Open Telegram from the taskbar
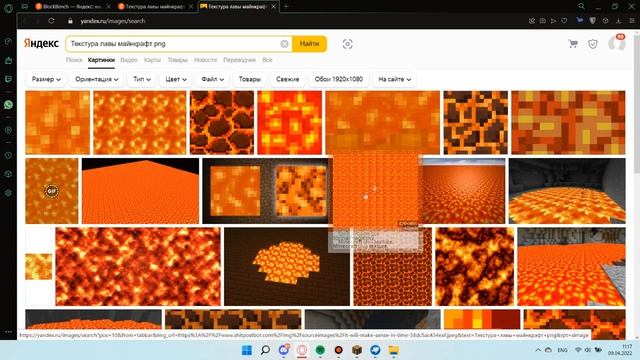 pyautogui.click(x=375, y=350)
